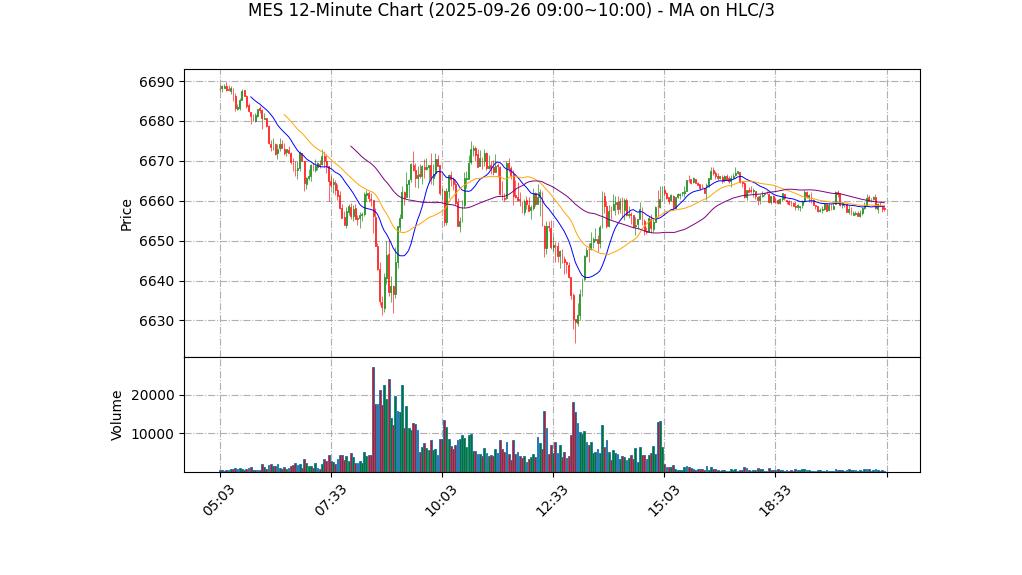Click the 6640 price axis label
This screenshot has height=575, width=1022.
157,282
